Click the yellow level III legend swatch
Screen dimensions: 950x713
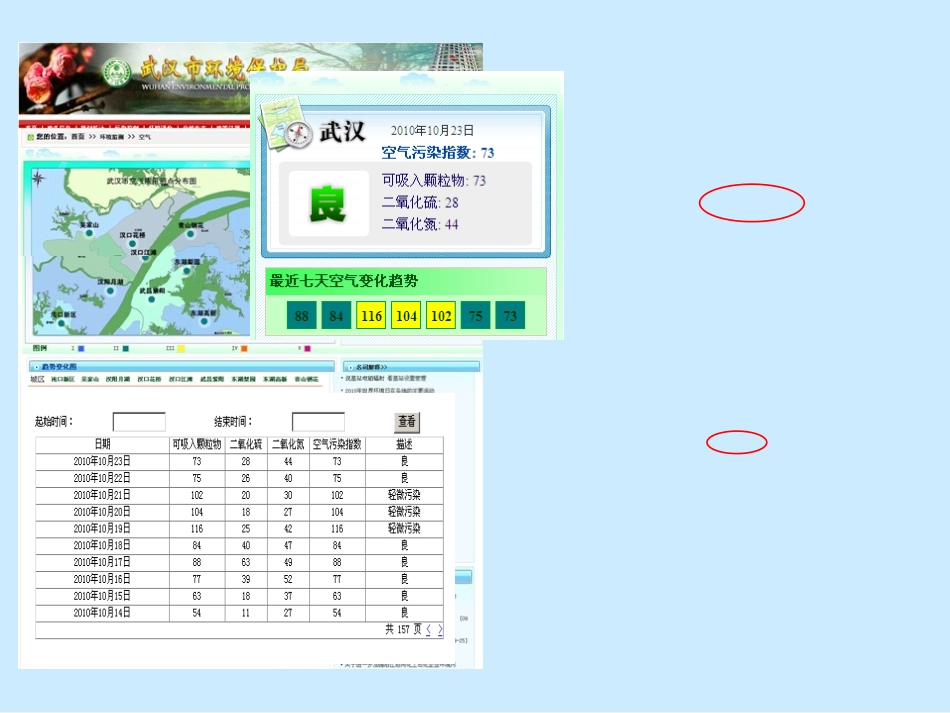pos(181,348)
